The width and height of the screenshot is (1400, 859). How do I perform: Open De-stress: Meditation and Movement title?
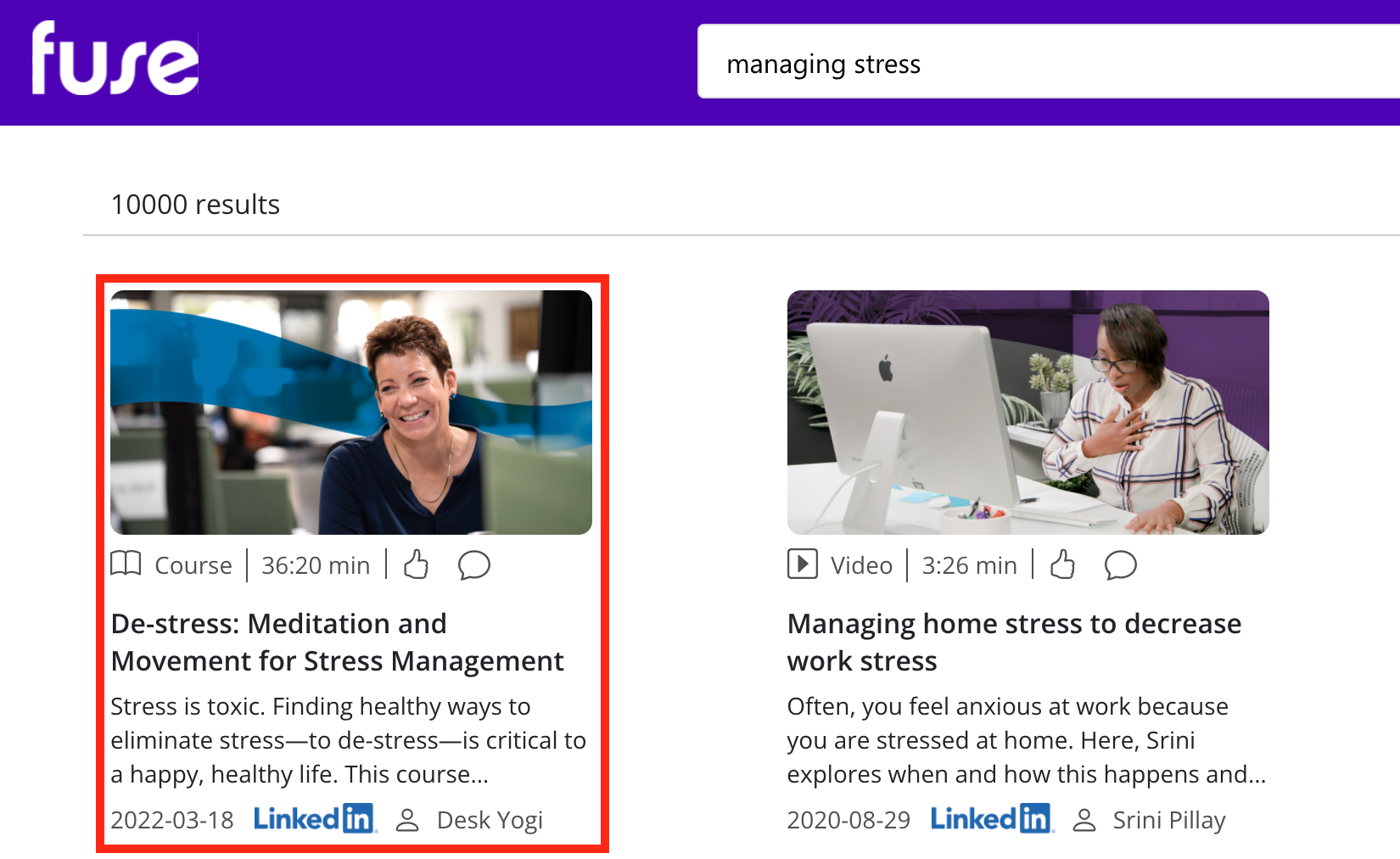click(337, 643)
